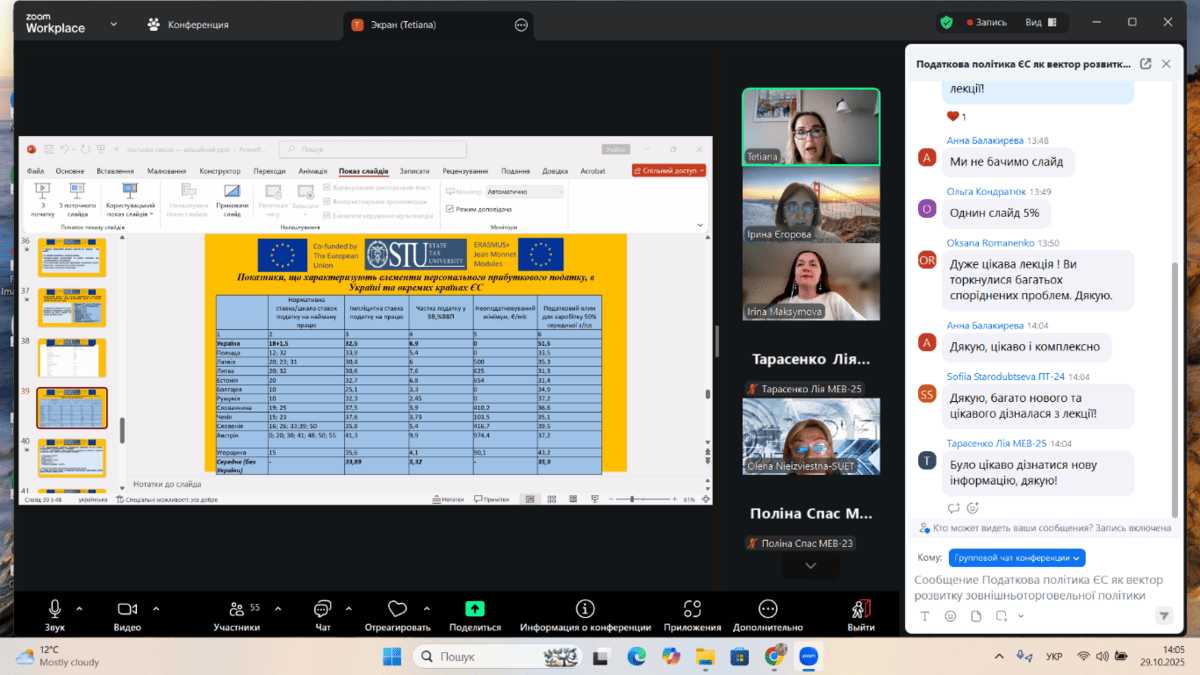
Task: Click the chat message input field
Action: [x=1040, y=587]
